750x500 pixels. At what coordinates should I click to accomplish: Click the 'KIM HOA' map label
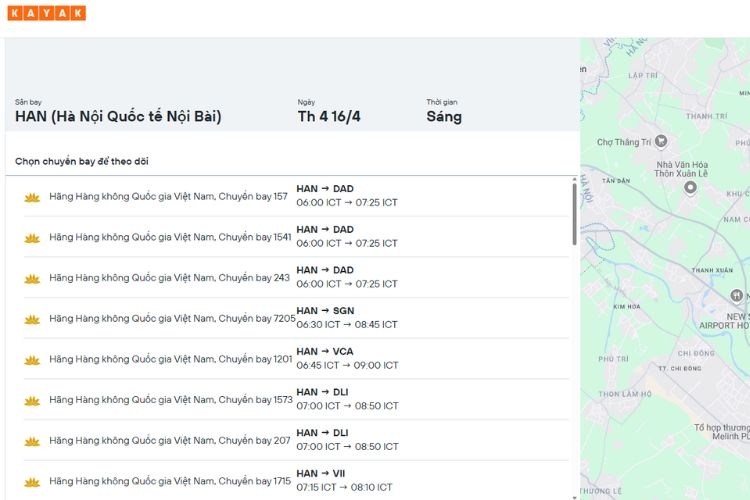point(627,306)
